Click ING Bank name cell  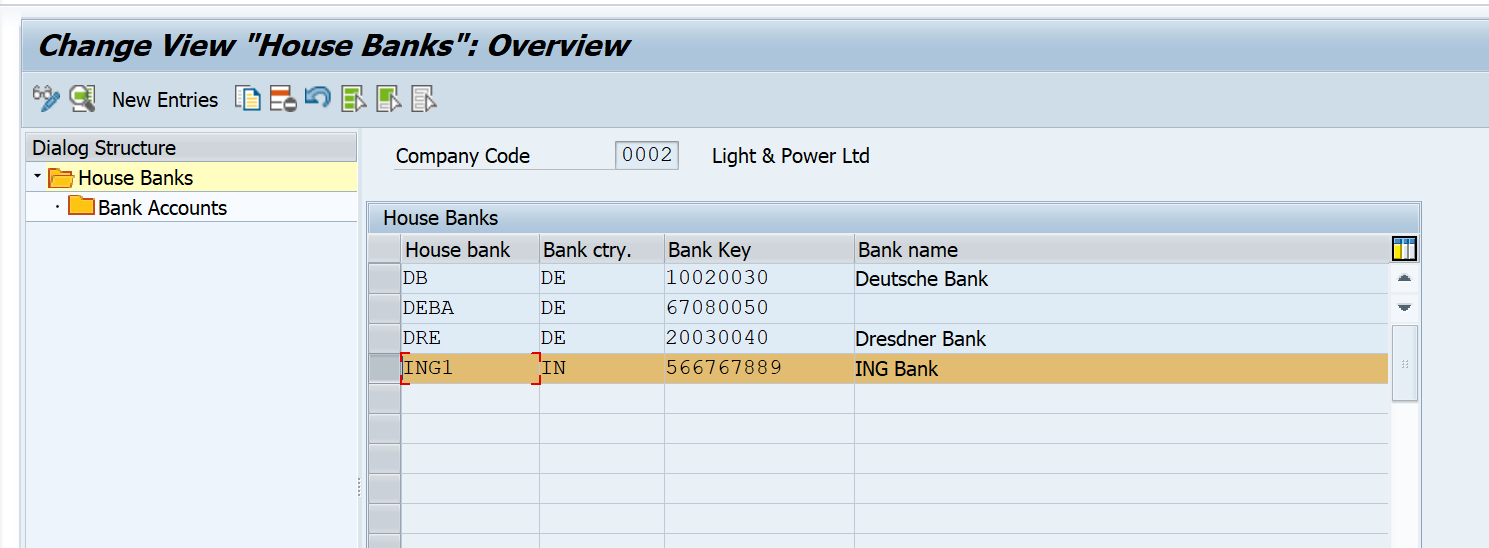(x=1121, y=368)
